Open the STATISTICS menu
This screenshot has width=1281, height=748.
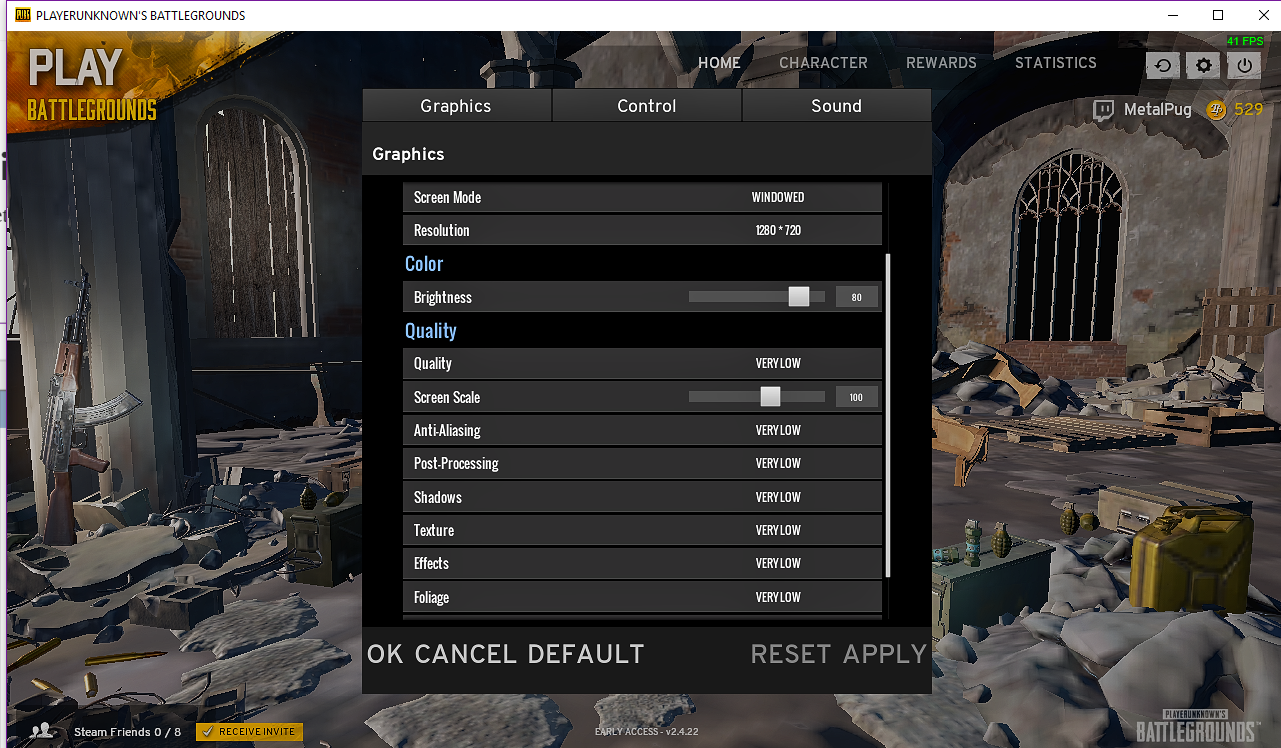point(1056,63)
